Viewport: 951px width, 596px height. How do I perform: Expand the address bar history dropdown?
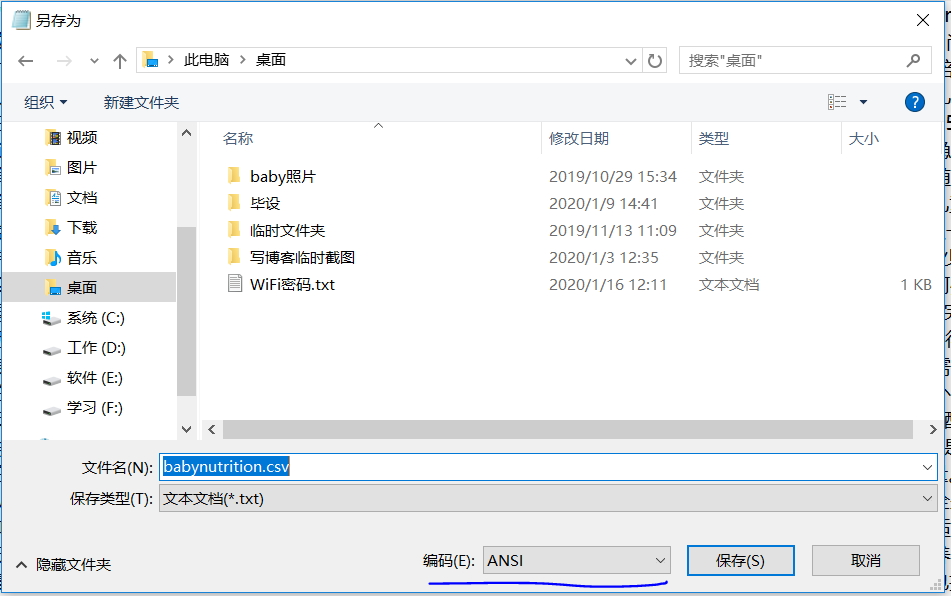[x=631, y=61]
